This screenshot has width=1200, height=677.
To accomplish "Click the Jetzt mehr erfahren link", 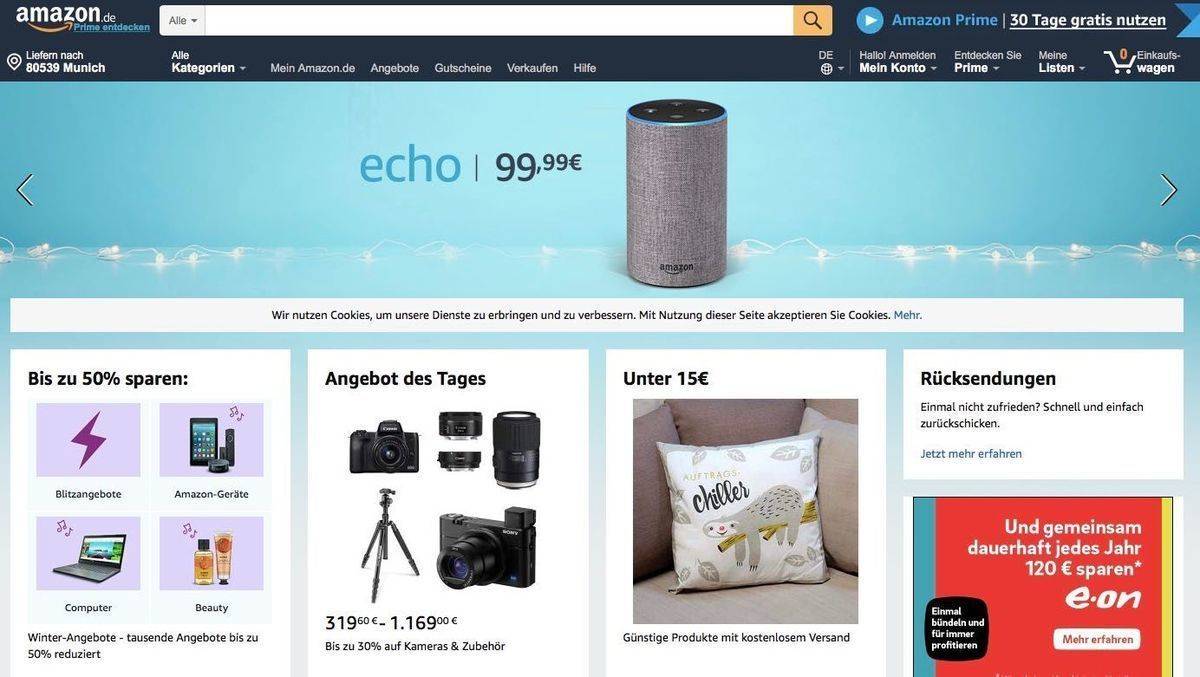I will tap(971, 454).
